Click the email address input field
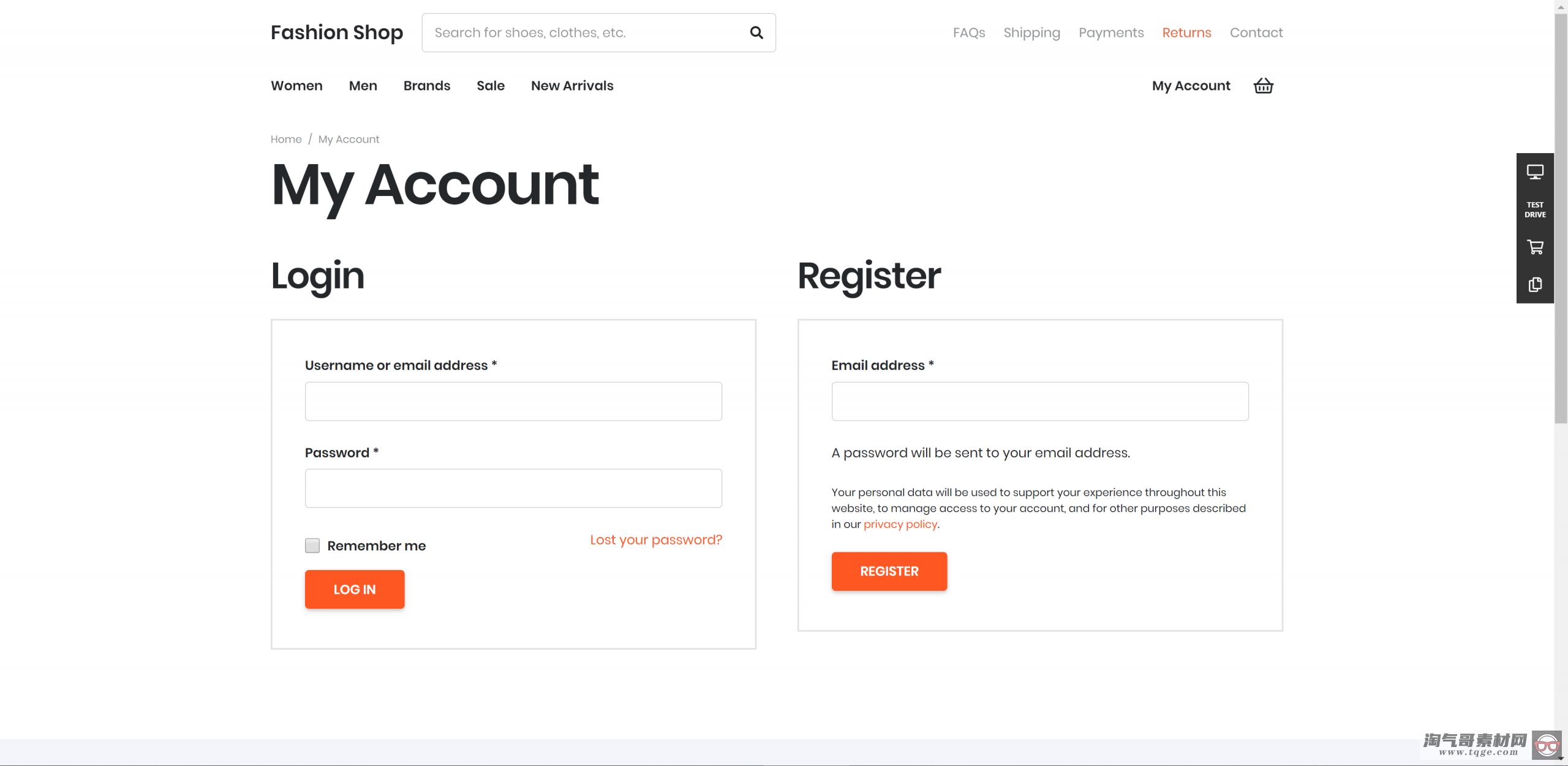The height and width of the screenshot is (766, 1568). (1040, 401)
